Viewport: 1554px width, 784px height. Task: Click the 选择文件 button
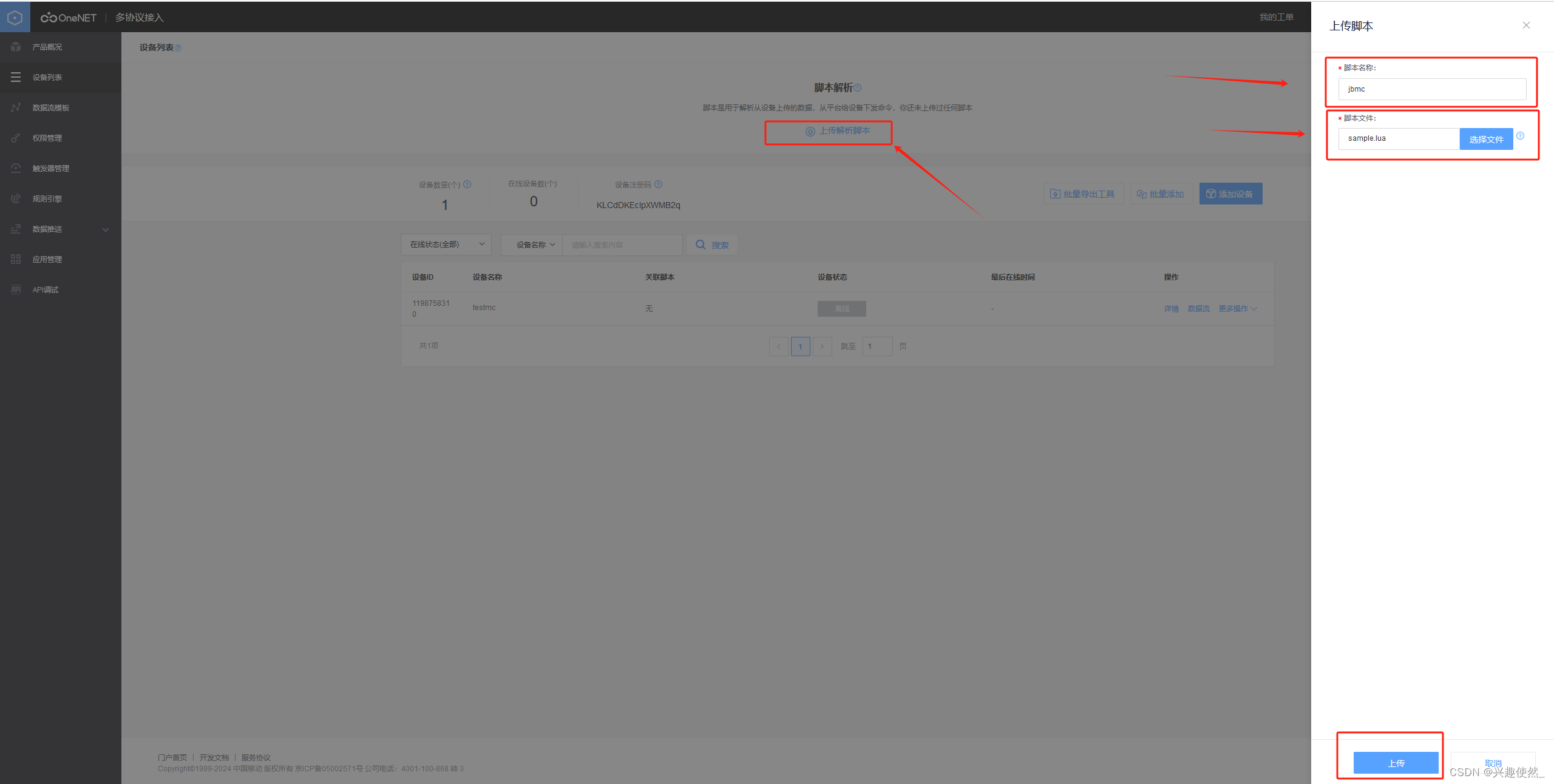click(1486, 139)
